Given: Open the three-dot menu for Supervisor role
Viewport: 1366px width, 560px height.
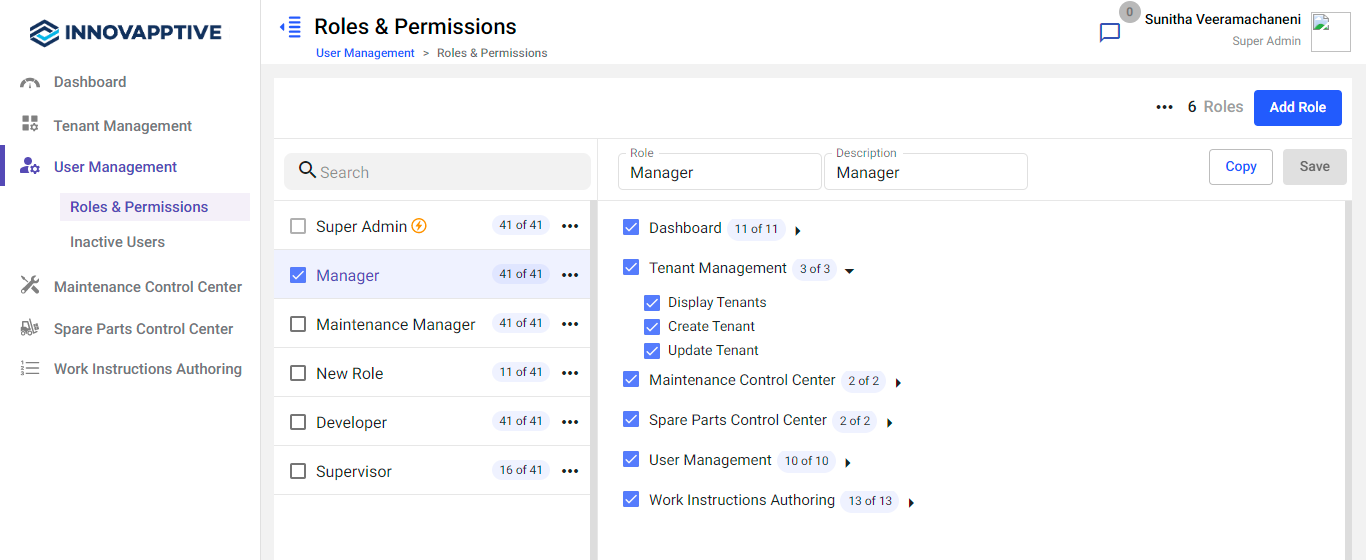Looking at the screenshot, I should pyautogui.click(x=570, y=471).
